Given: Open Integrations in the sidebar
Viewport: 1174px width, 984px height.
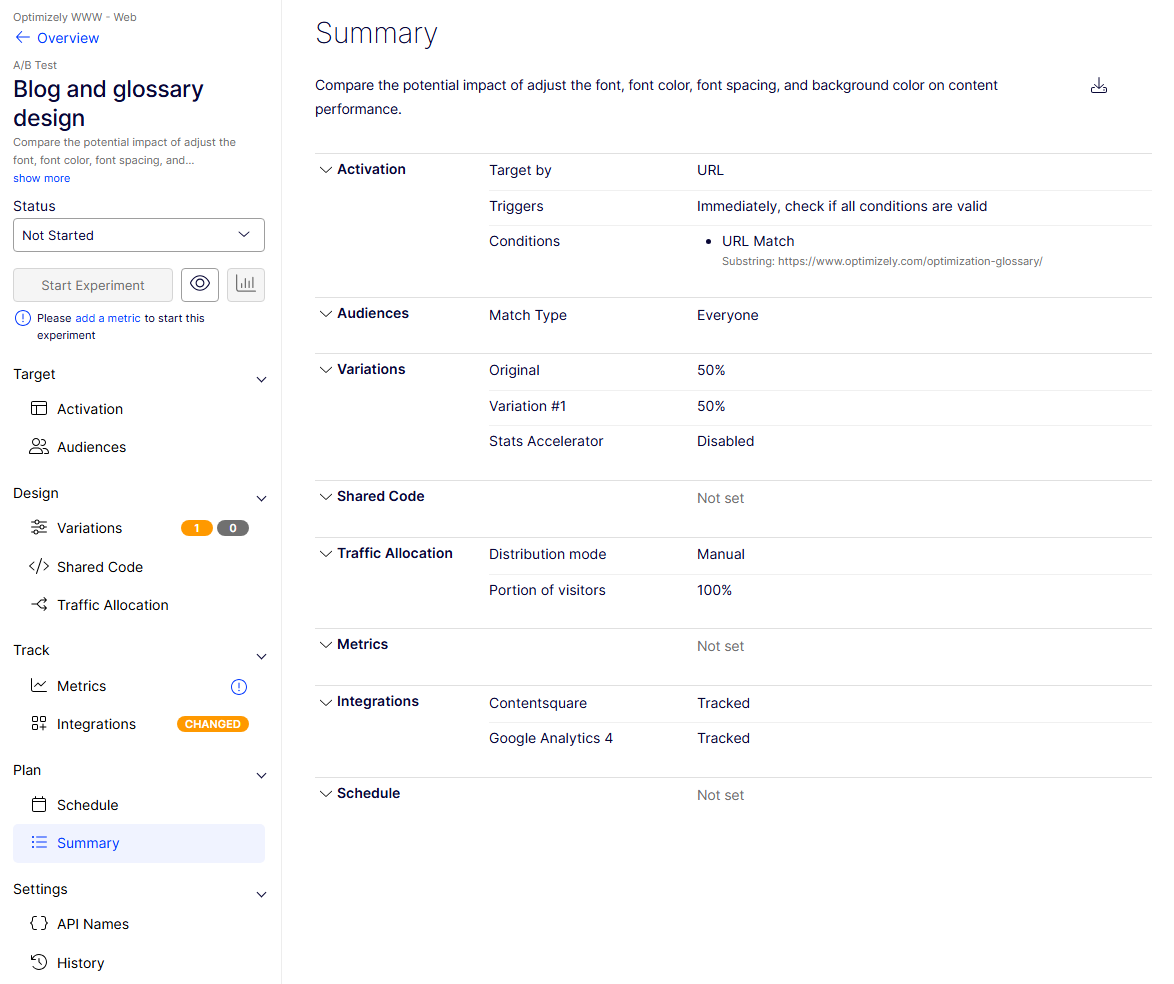Looking at the screenshot, I should 96,724.
